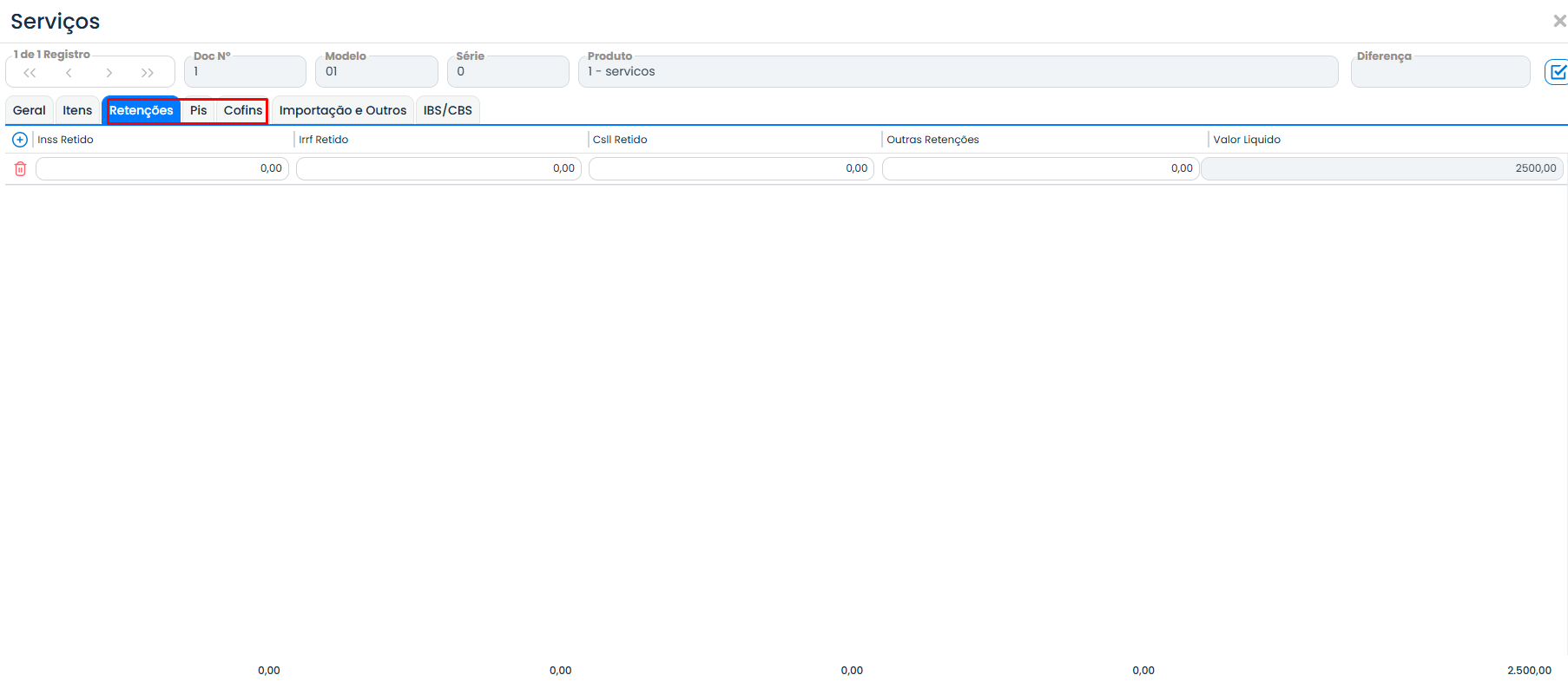This screenshot has width=1568, height=688.
Task: Click the 2.500,00 total at bottom
Action: click(1529, 671)
